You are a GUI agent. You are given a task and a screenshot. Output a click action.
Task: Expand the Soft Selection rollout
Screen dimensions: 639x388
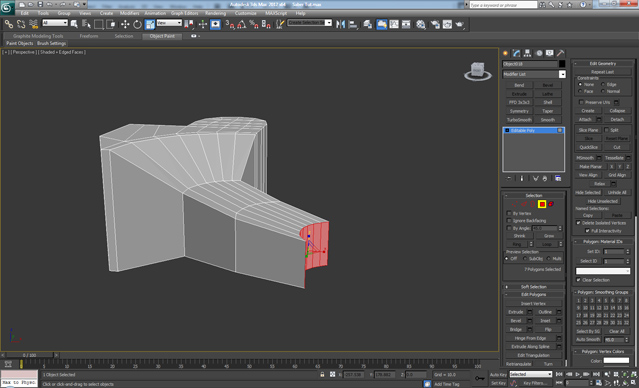[x=533, y=287]
